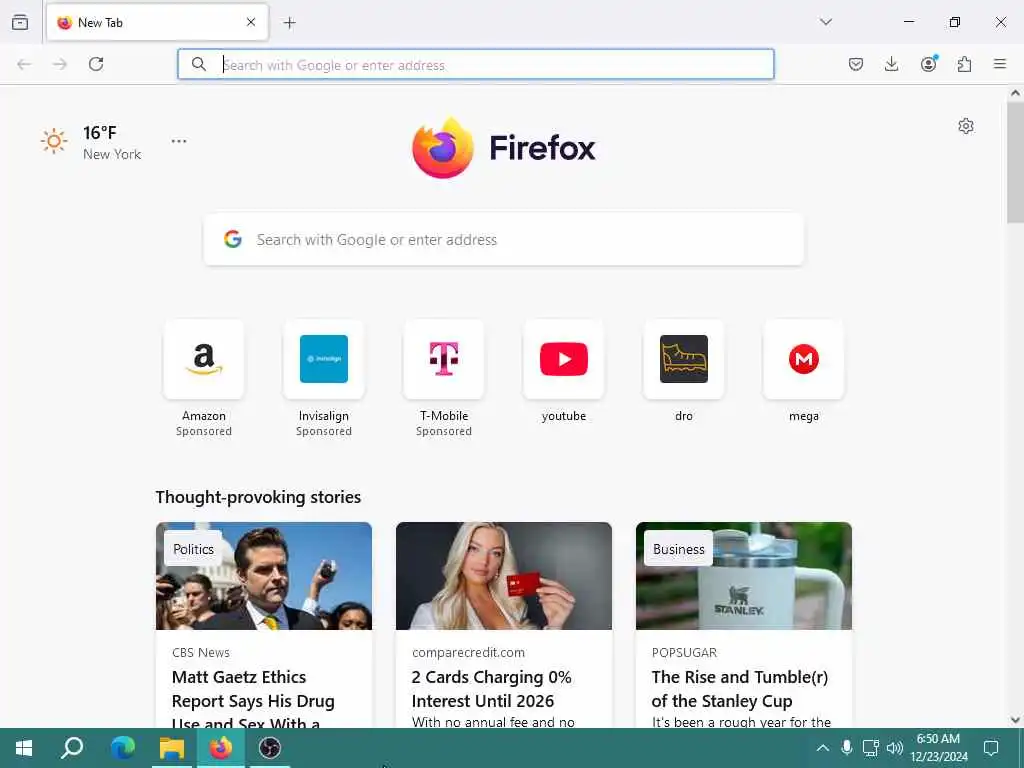Open the comparecredit.com card image

click(504, 576)
